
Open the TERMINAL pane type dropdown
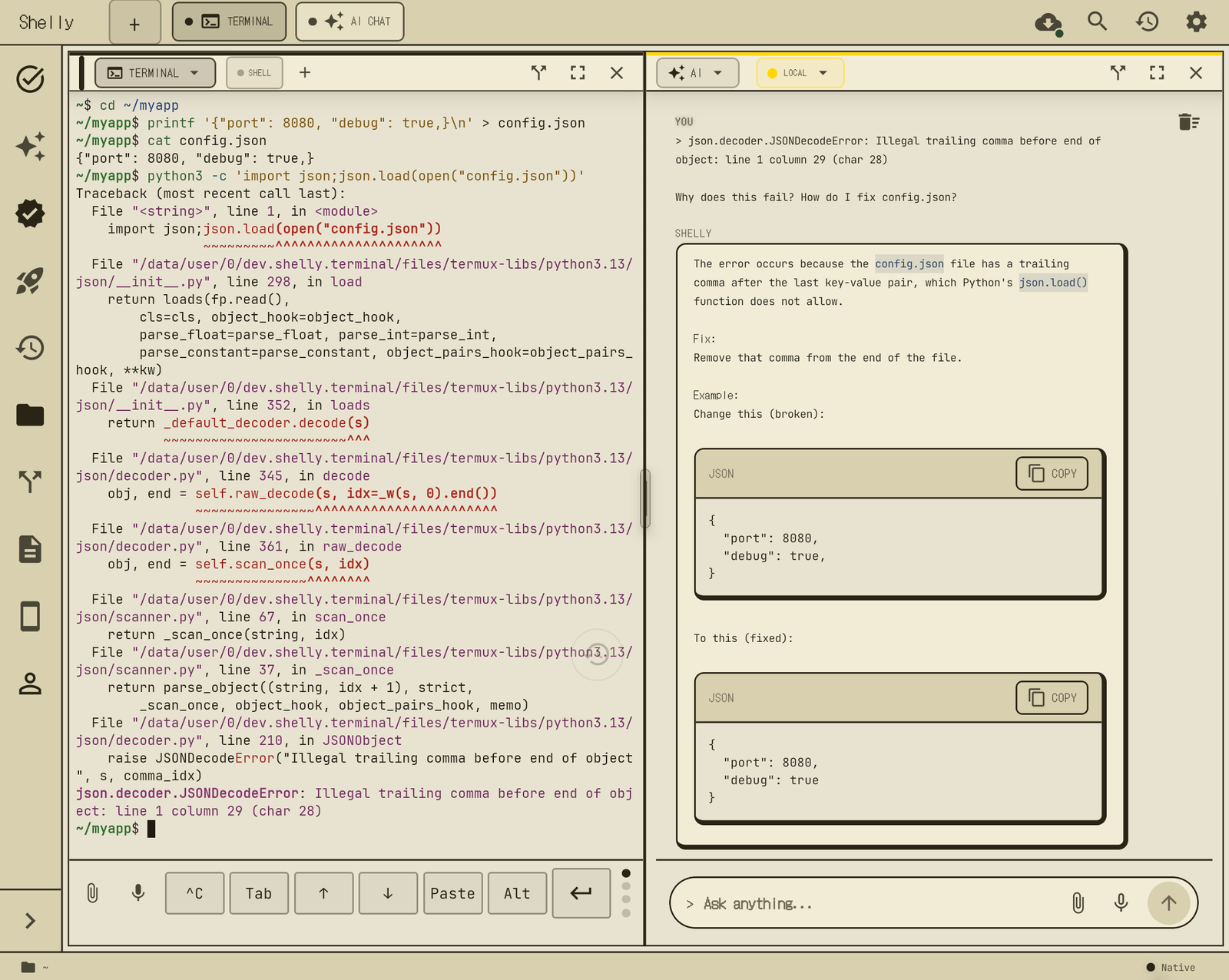pyautogui.click(x=155, y=73)
